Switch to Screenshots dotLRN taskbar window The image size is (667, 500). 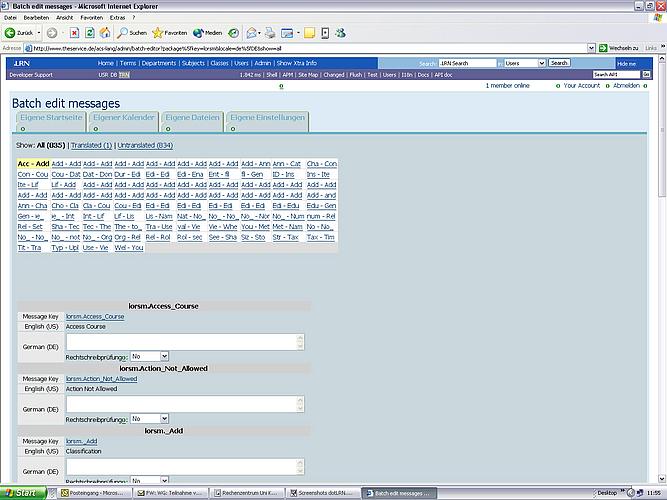tap(323, 493)
